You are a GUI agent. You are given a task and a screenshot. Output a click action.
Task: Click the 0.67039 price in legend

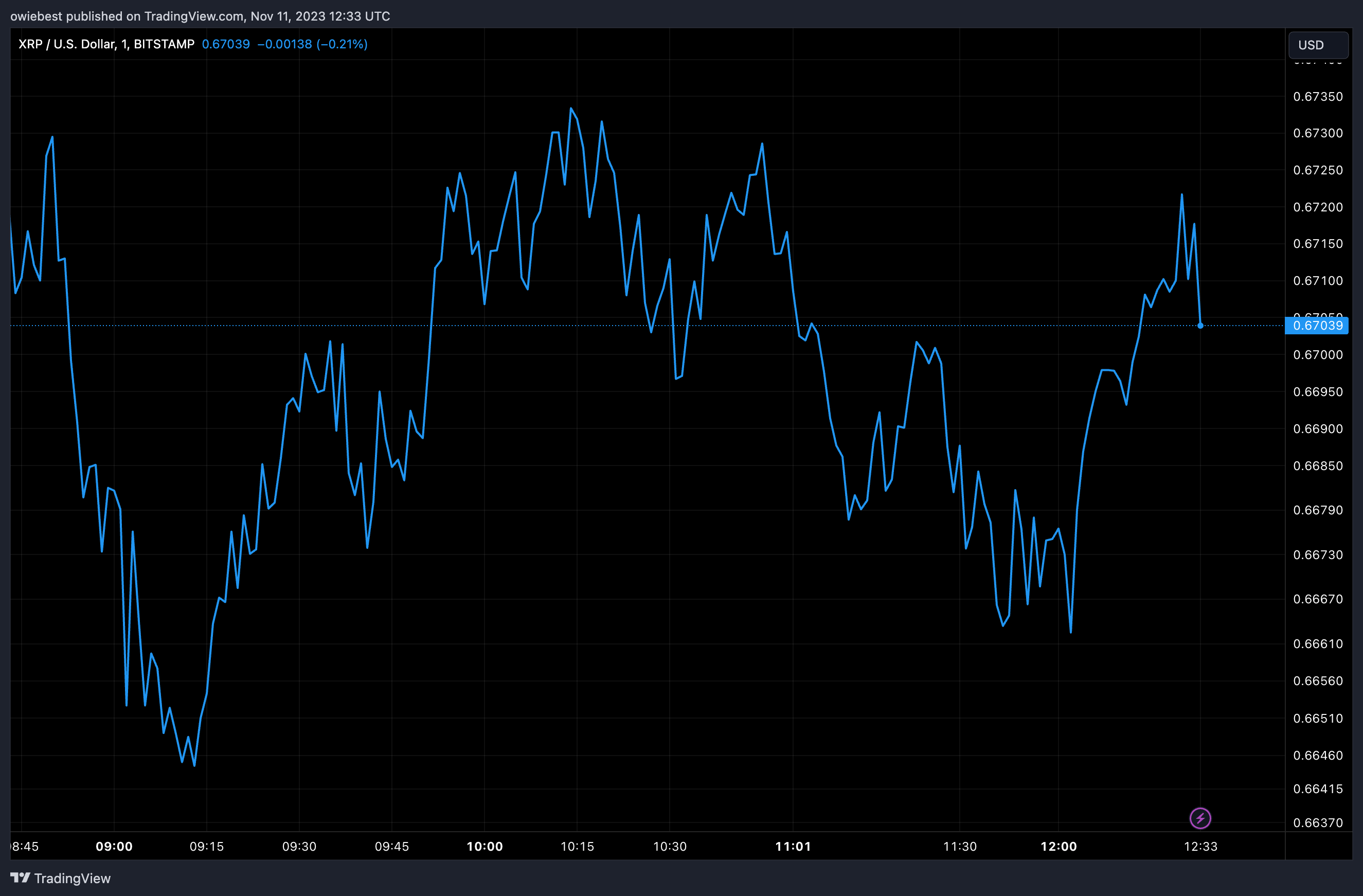pos(226,44)
